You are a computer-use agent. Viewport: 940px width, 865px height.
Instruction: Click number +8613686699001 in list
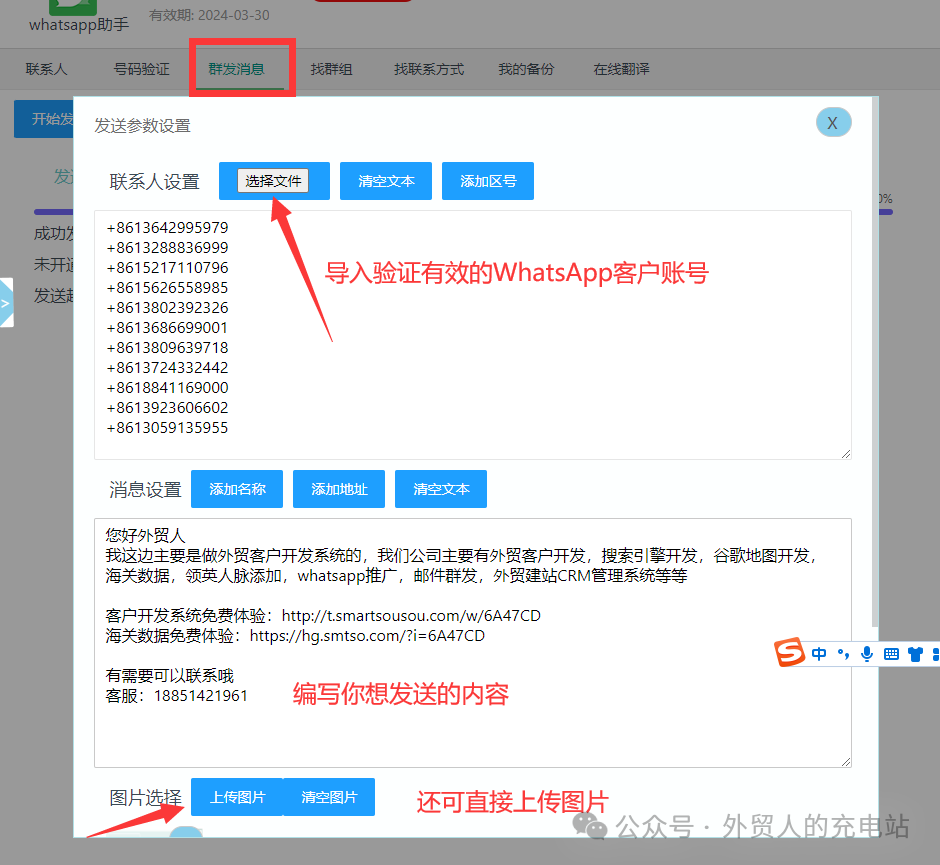[167, 328]
